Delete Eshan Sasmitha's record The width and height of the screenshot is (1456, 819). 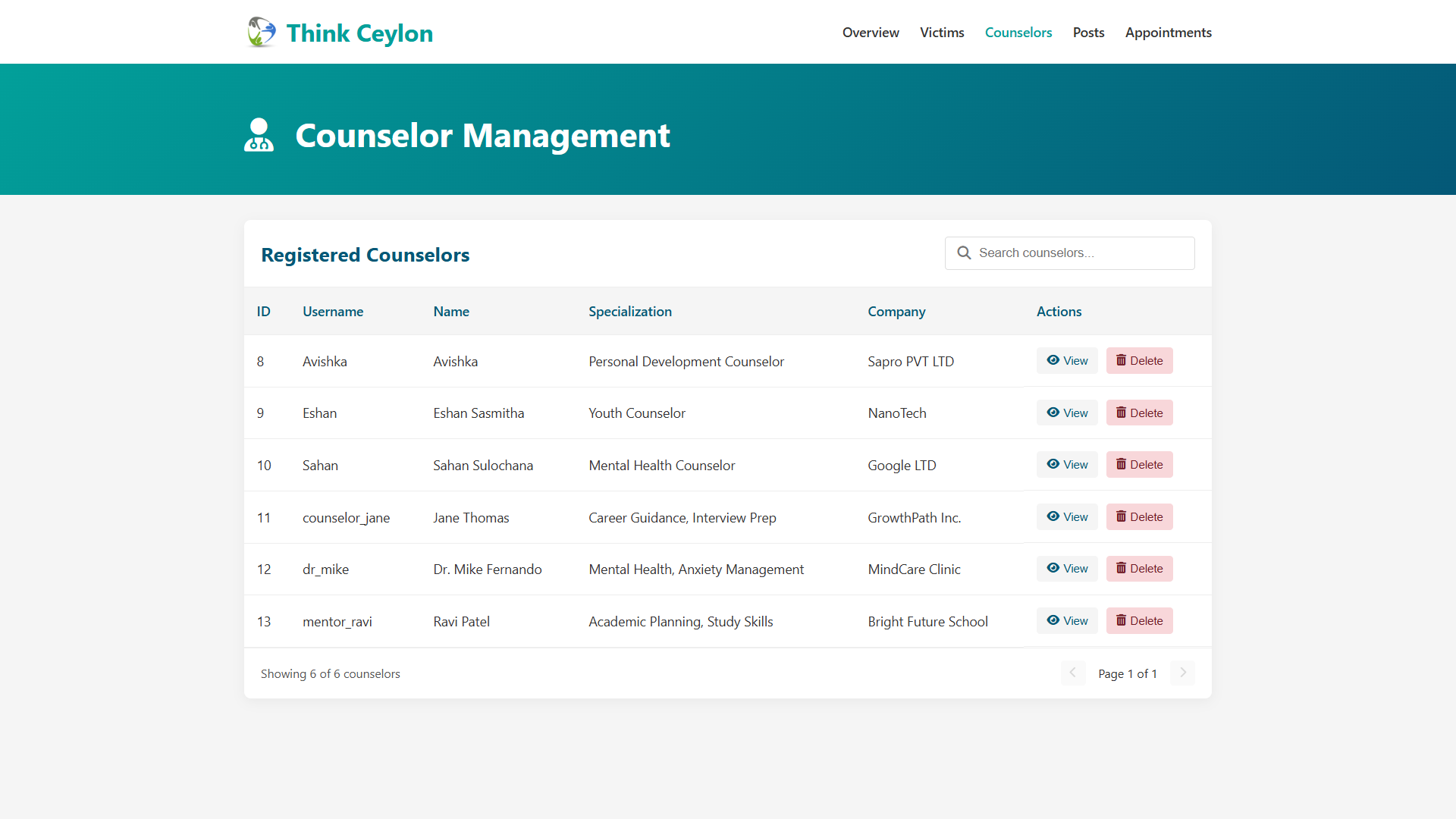coord(1139,413)
